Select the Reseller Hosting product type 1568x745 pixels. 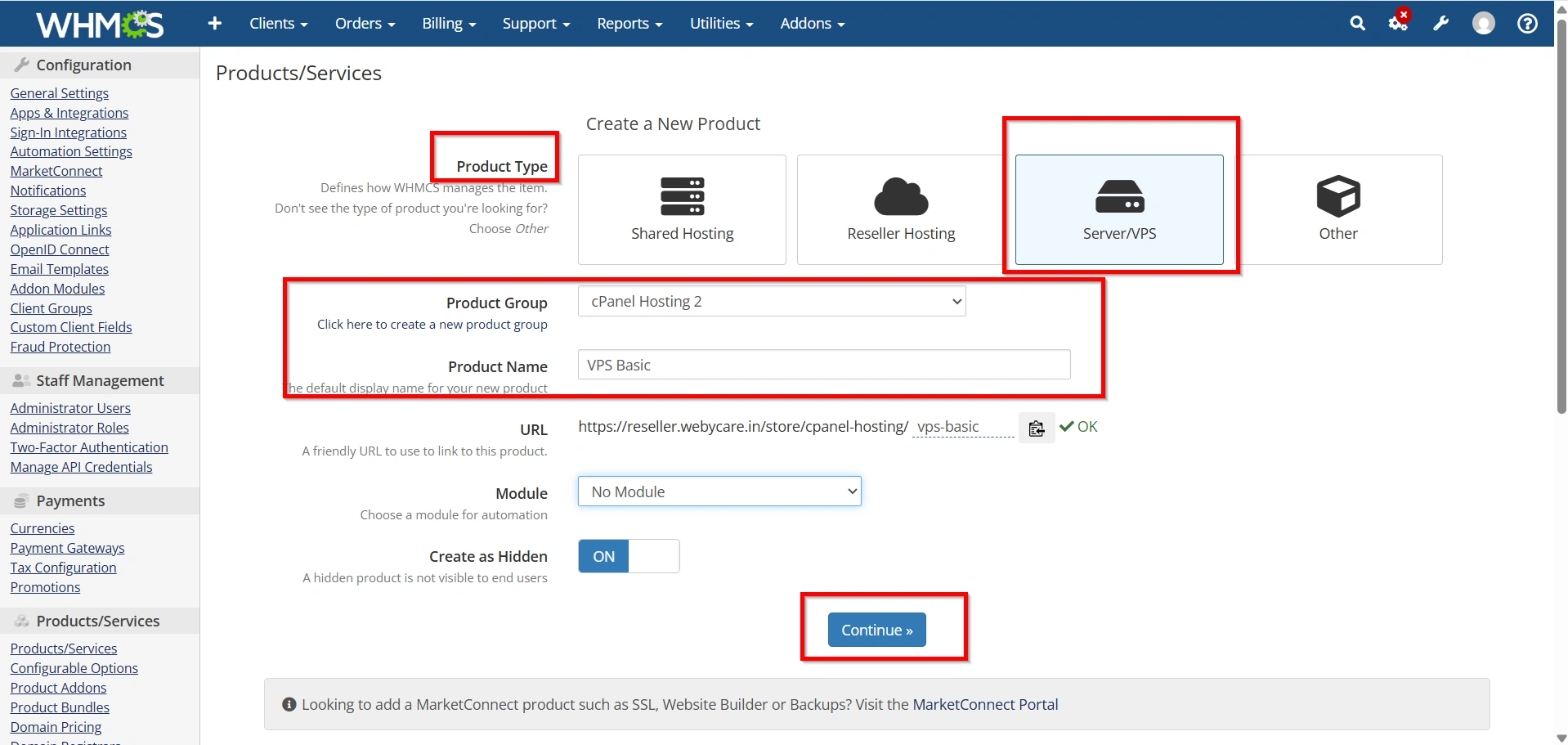point(901,209)
